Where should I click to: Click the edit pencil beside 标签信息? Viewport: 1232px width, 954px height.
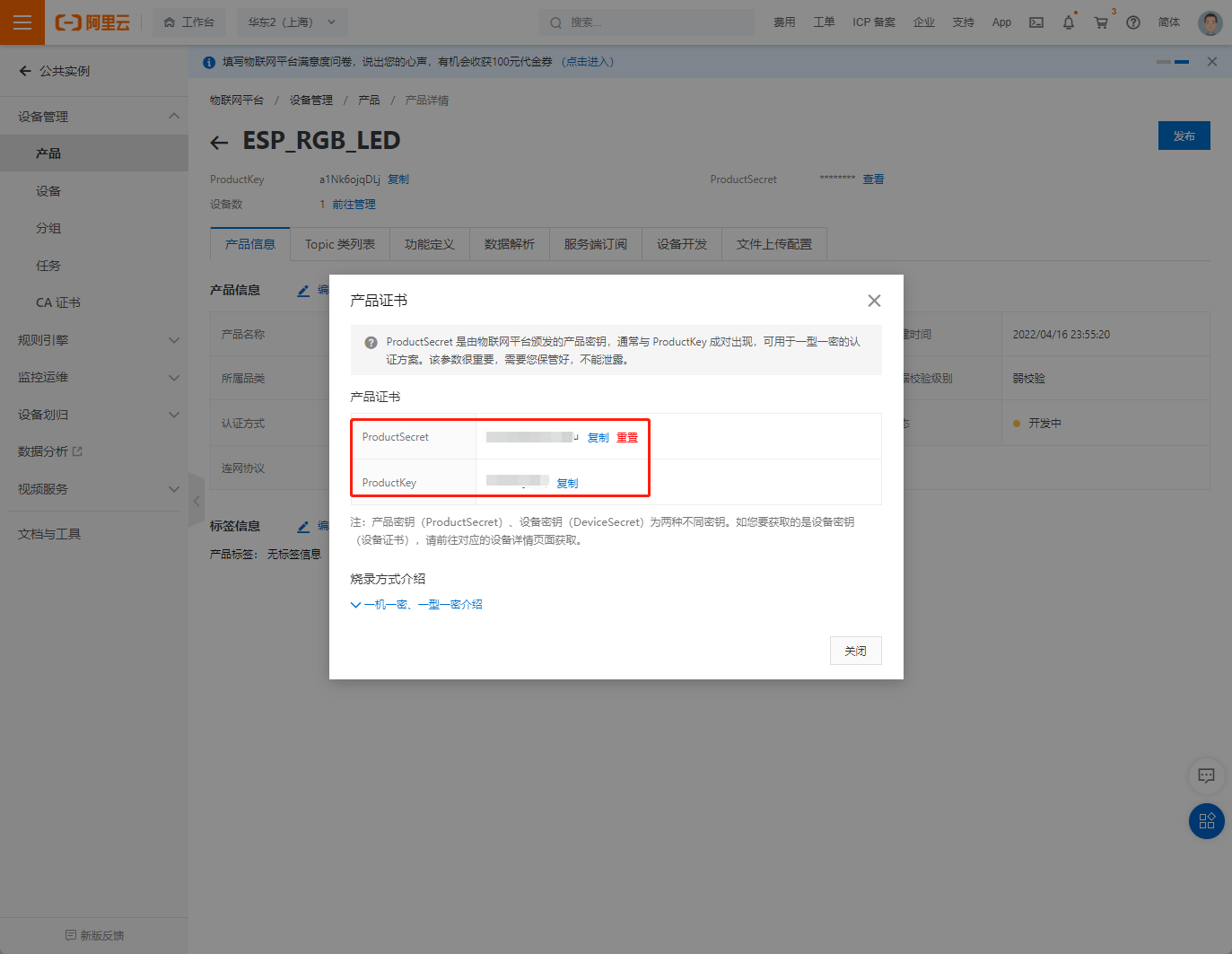point(303,527)
